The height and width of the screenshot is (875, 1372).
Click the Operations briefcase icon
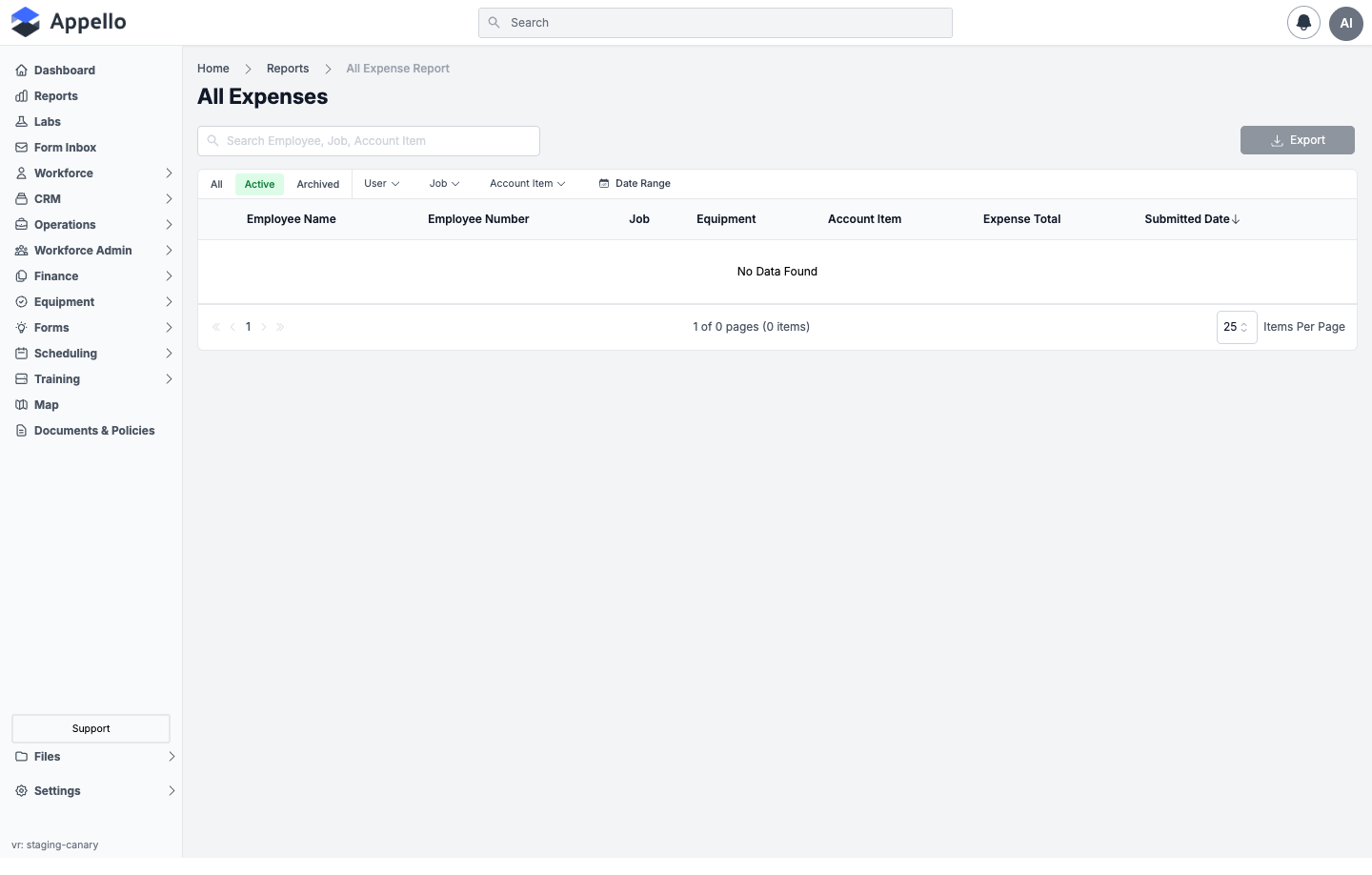pos(21,225)
